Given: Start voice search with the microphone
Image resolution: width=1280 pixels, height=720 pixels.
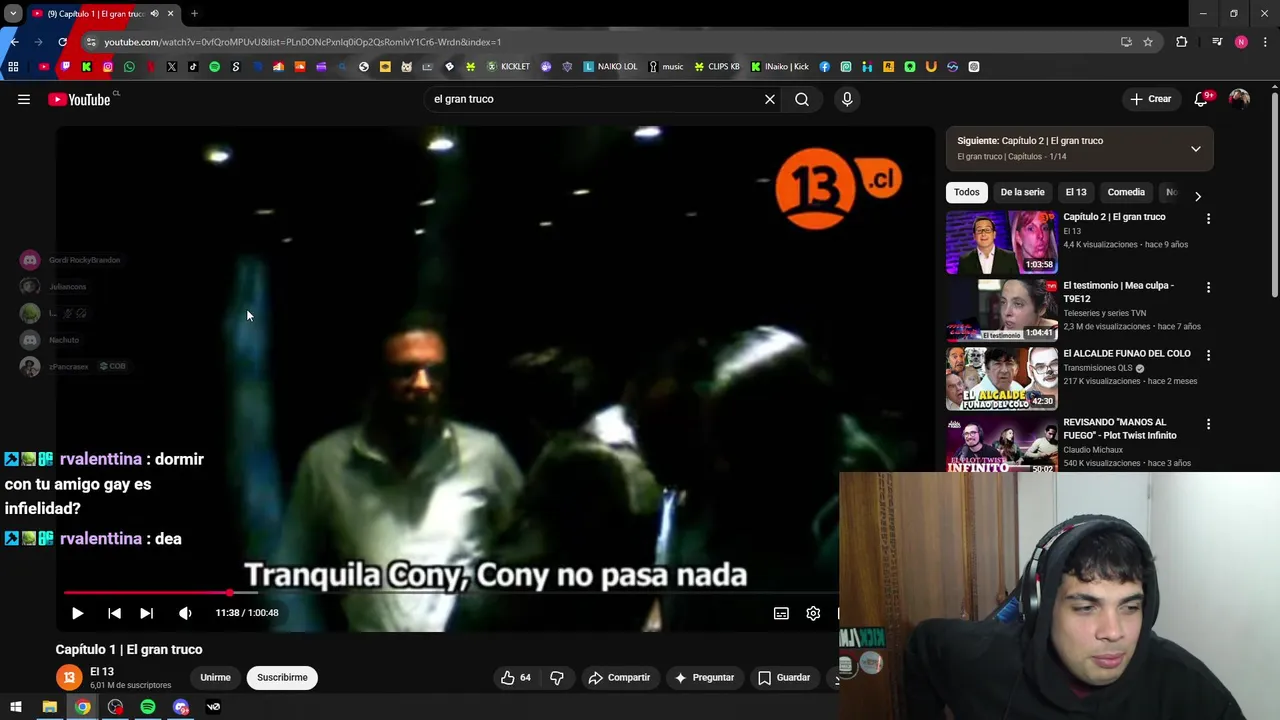Looking at the screenshot, I should [847, 99].
